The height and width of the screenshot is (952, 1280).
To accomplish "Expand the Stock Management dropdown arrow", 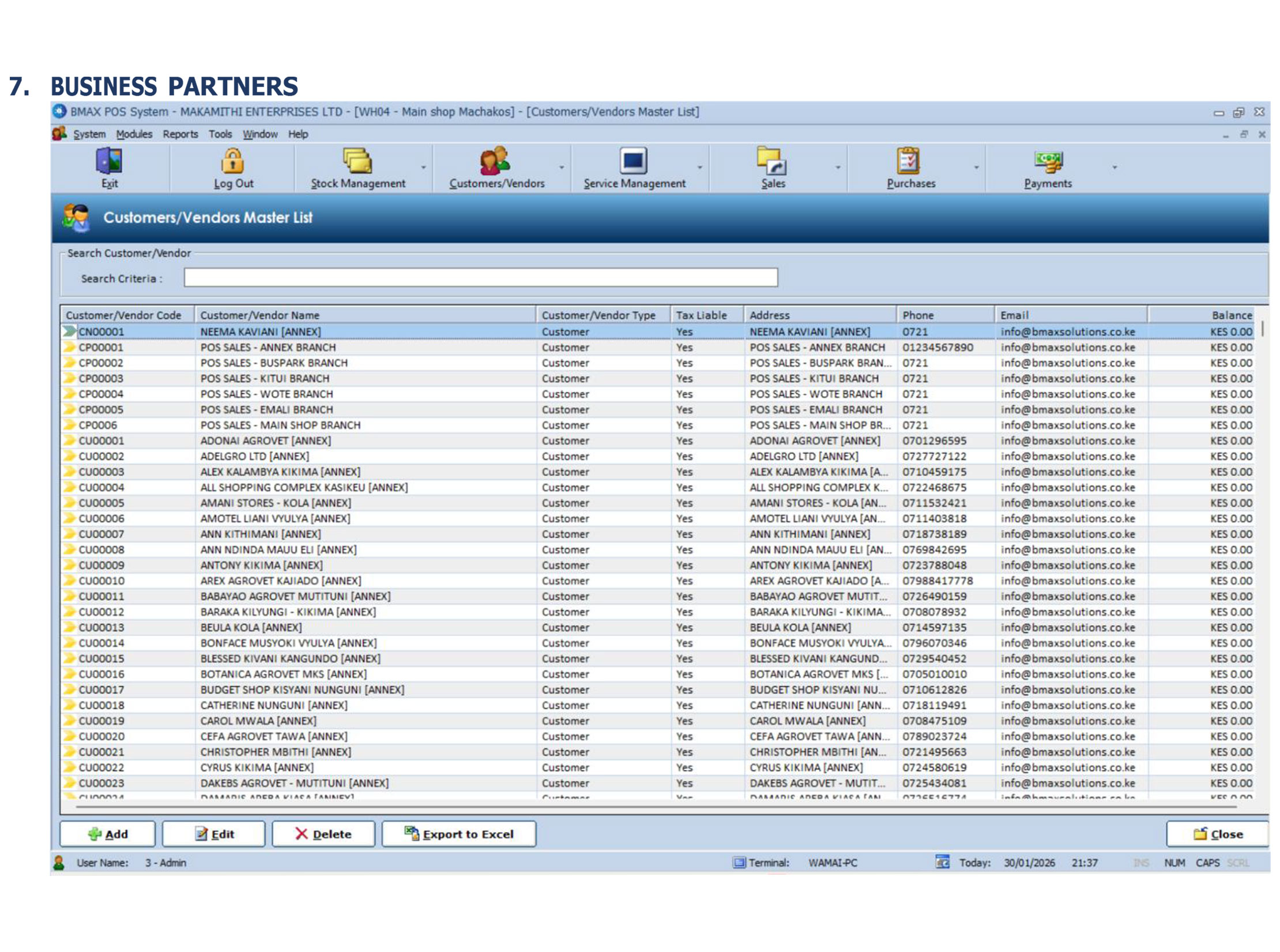I will coord(424,168).
